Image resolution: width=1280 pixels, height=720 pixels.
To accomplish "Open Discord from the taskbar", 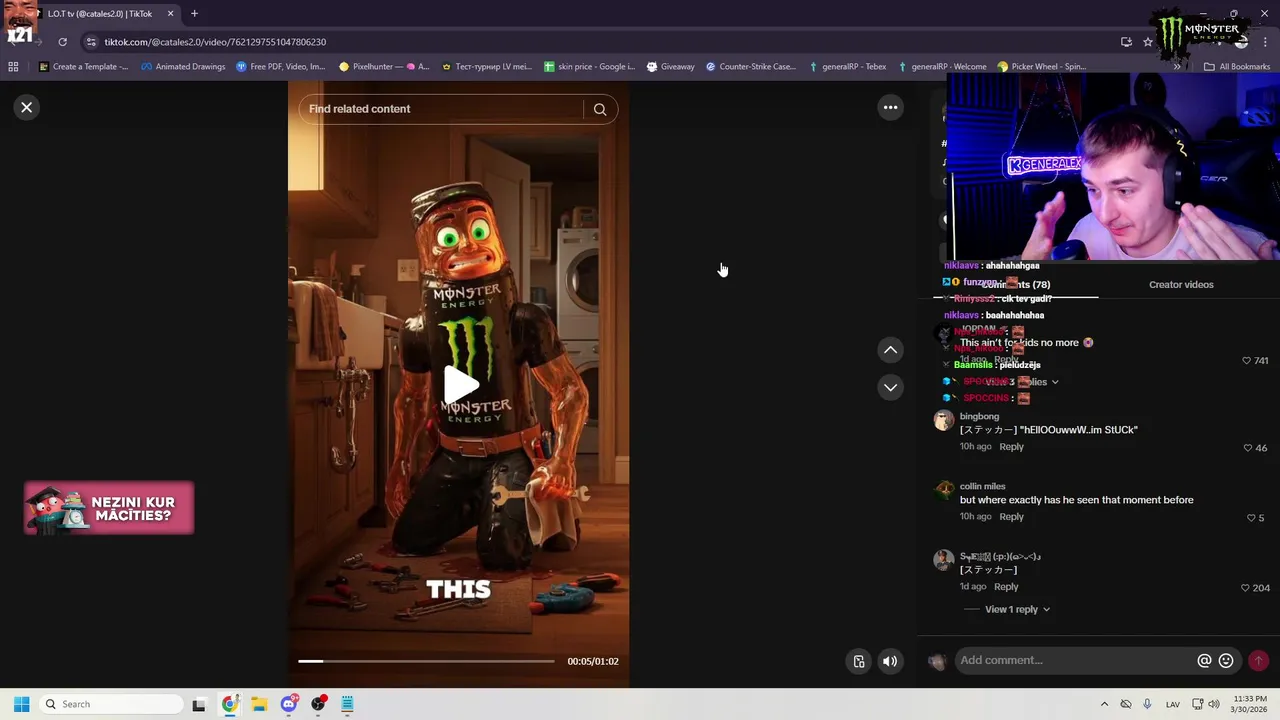I will point(289,704).
